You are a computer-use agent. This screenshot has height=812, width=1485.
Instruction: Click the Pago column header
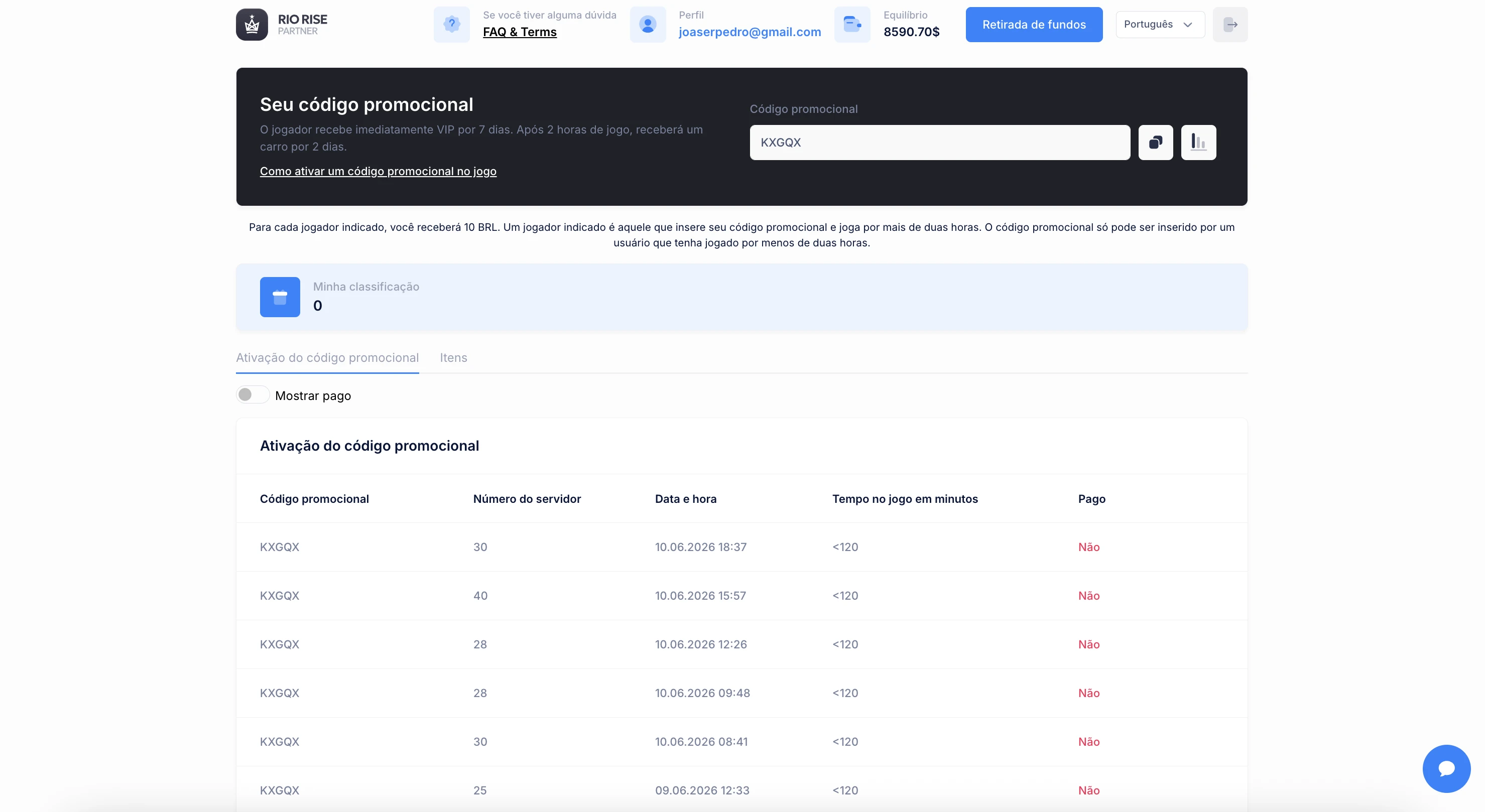(x=1092, y=498)
